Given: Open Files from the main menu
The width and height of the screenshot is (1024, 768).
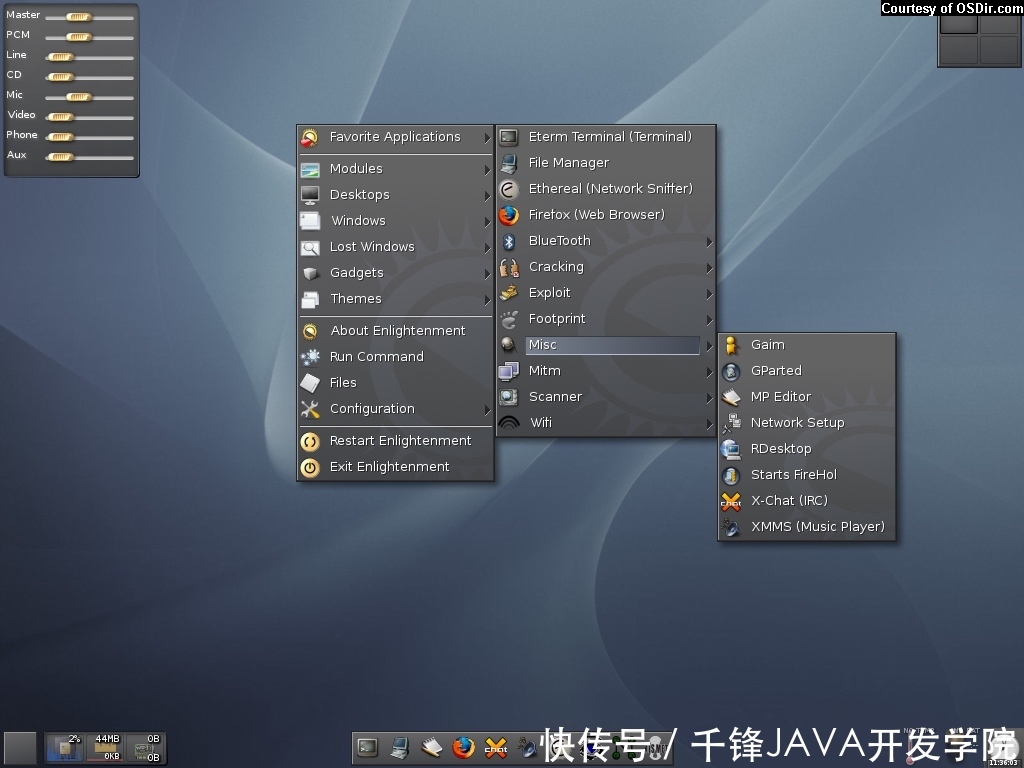Looking at the screenshot, I should (396, 383).
